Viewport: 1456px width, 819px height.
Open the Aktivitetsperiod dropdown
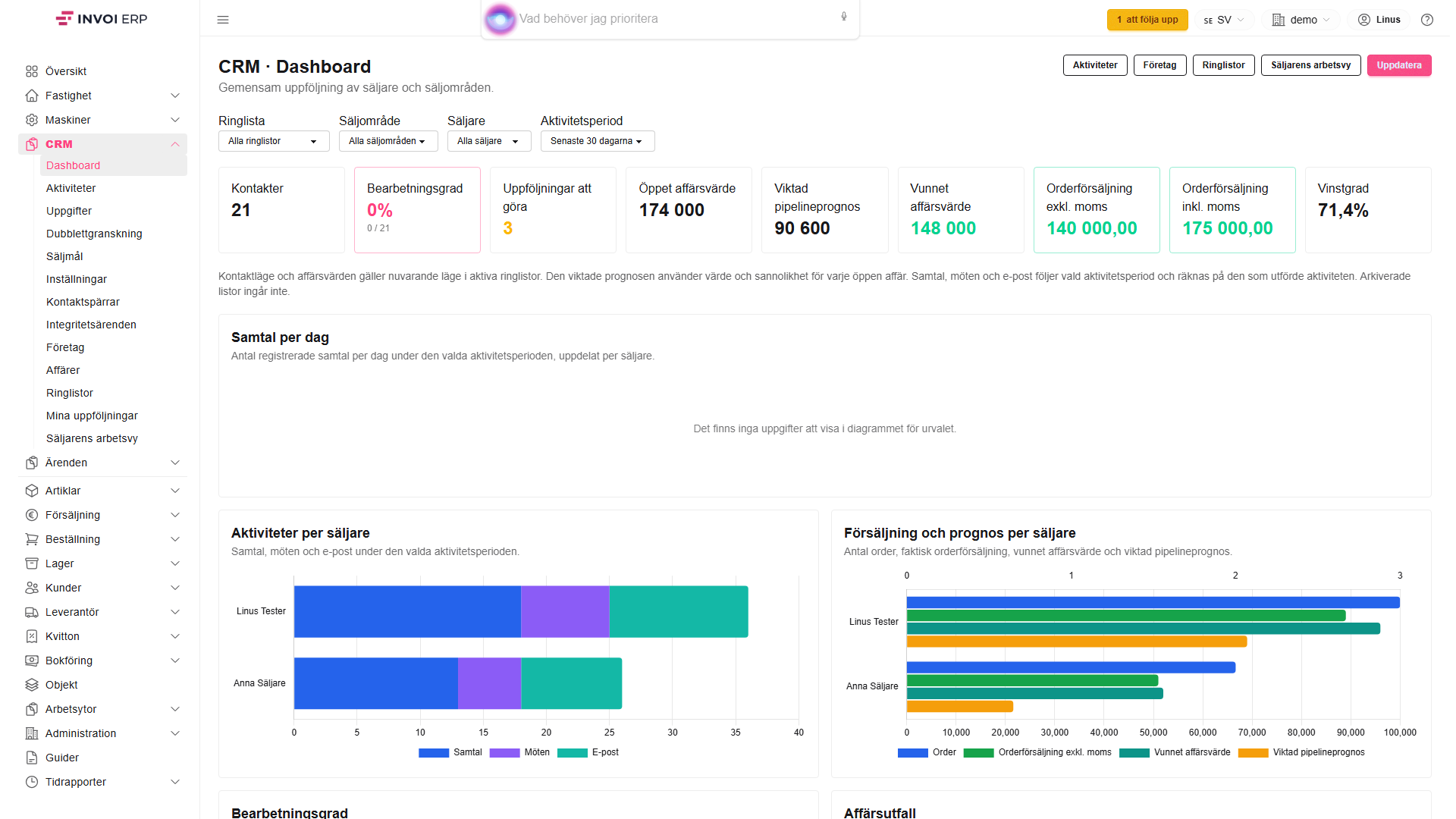[x=598, y=141]
